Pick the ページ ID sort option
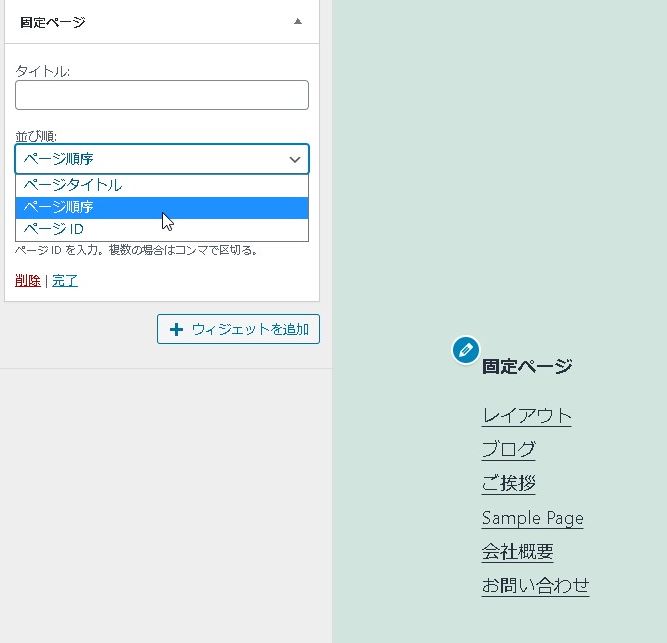The height and width of the screenshot is (643, 667). (x=53, y=229)
